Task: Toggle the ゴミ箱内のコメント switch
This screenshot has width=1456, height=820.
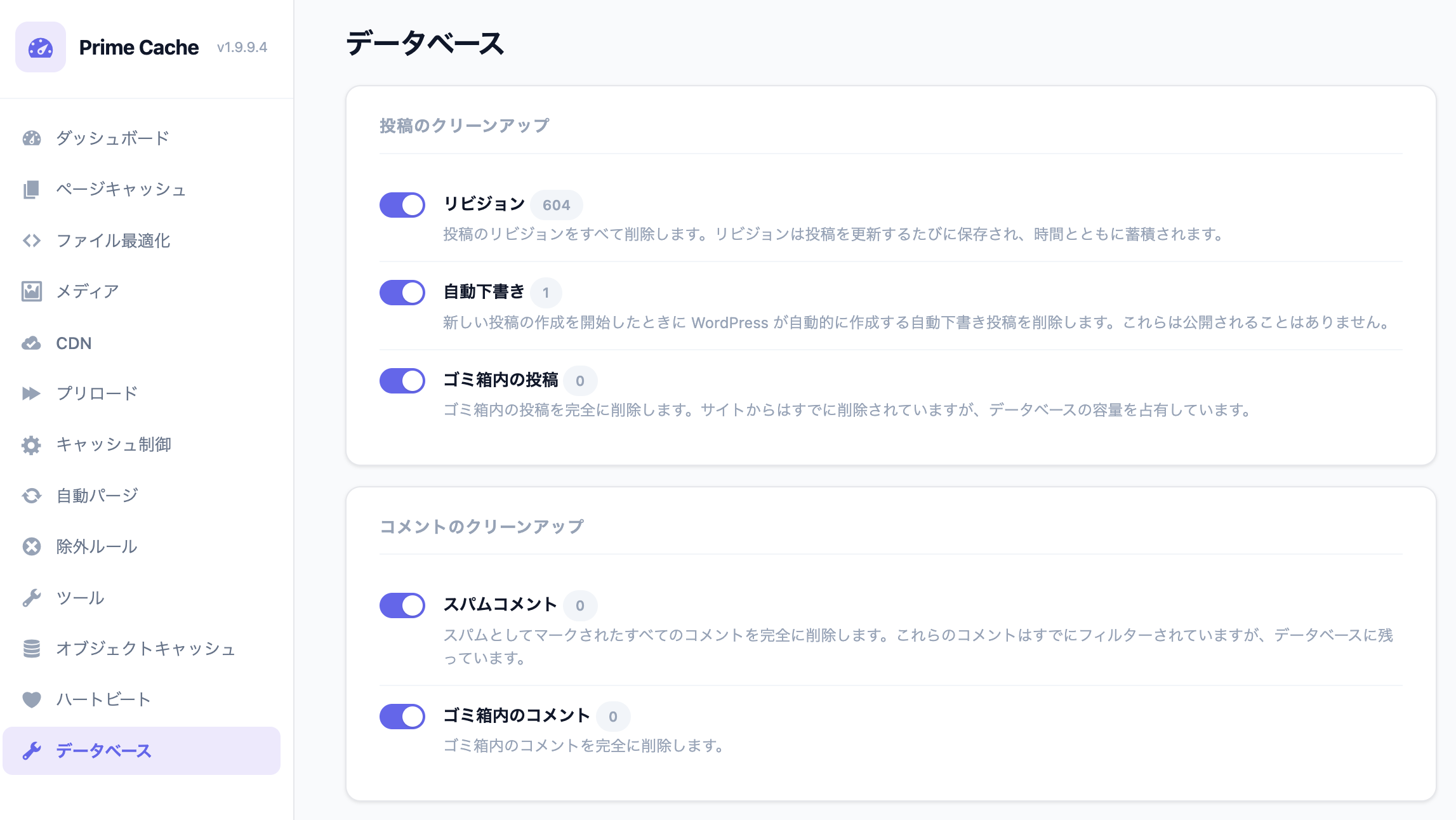Action: coord(402,717)
